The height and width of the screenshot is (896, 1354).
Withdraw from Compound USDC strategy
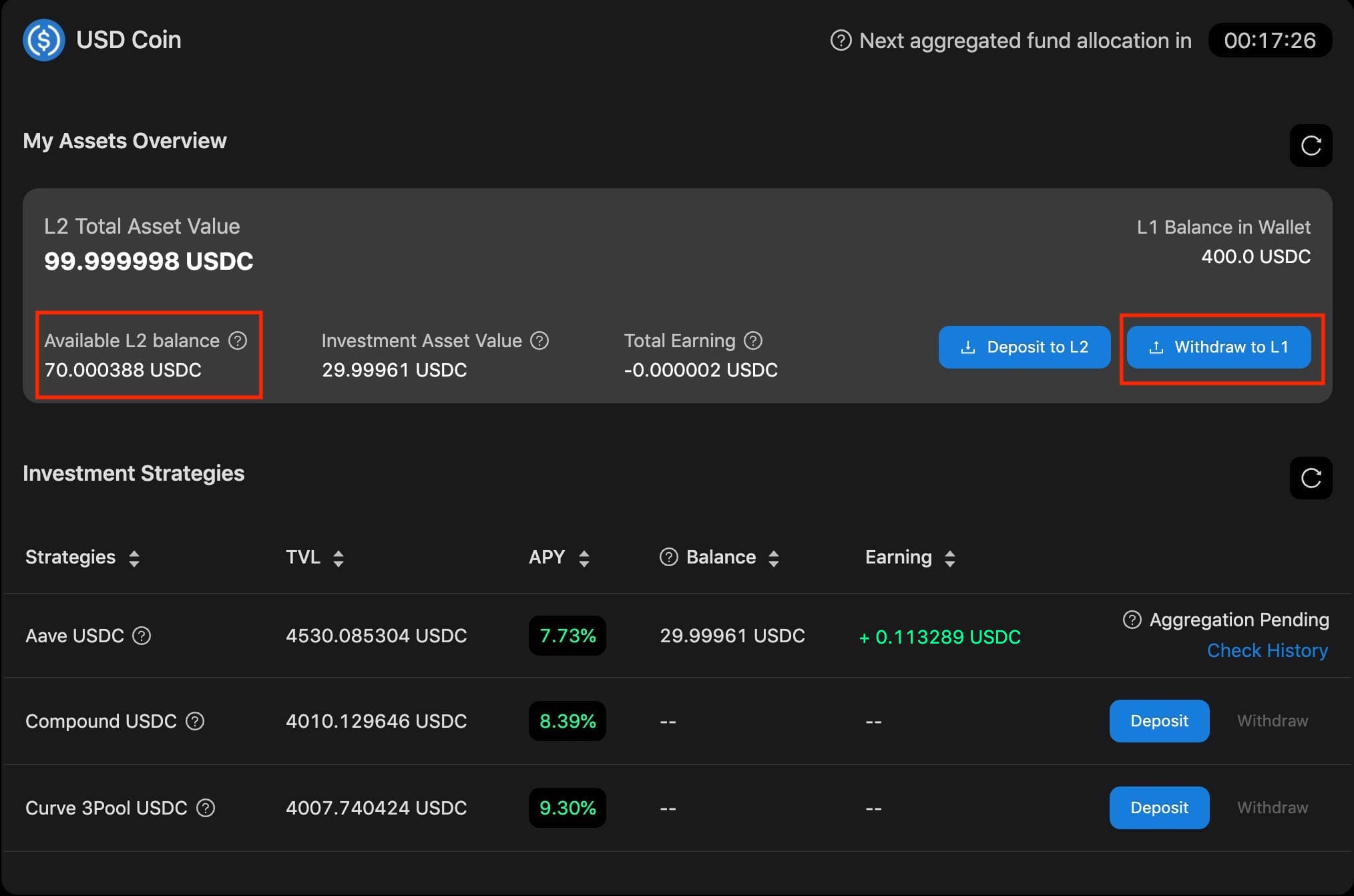pyautogui.click(x=1273, y=721)
